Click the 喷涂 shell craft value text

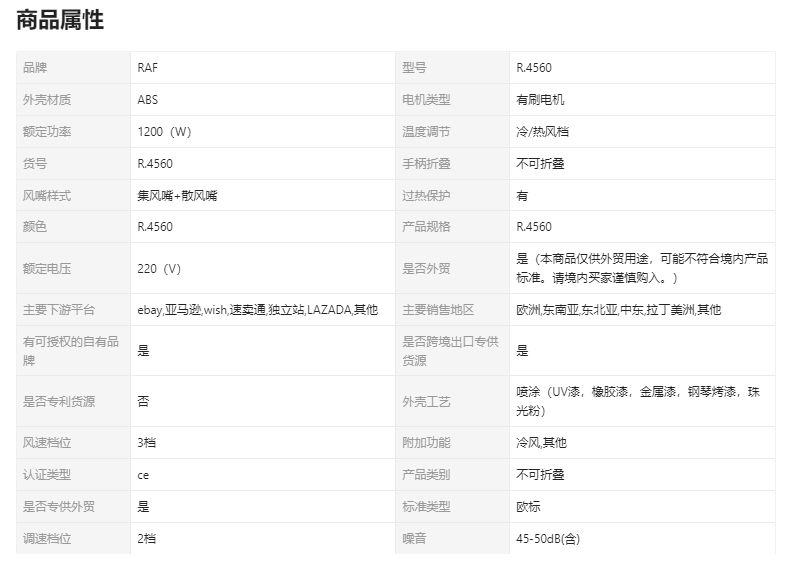coord(638,401)
